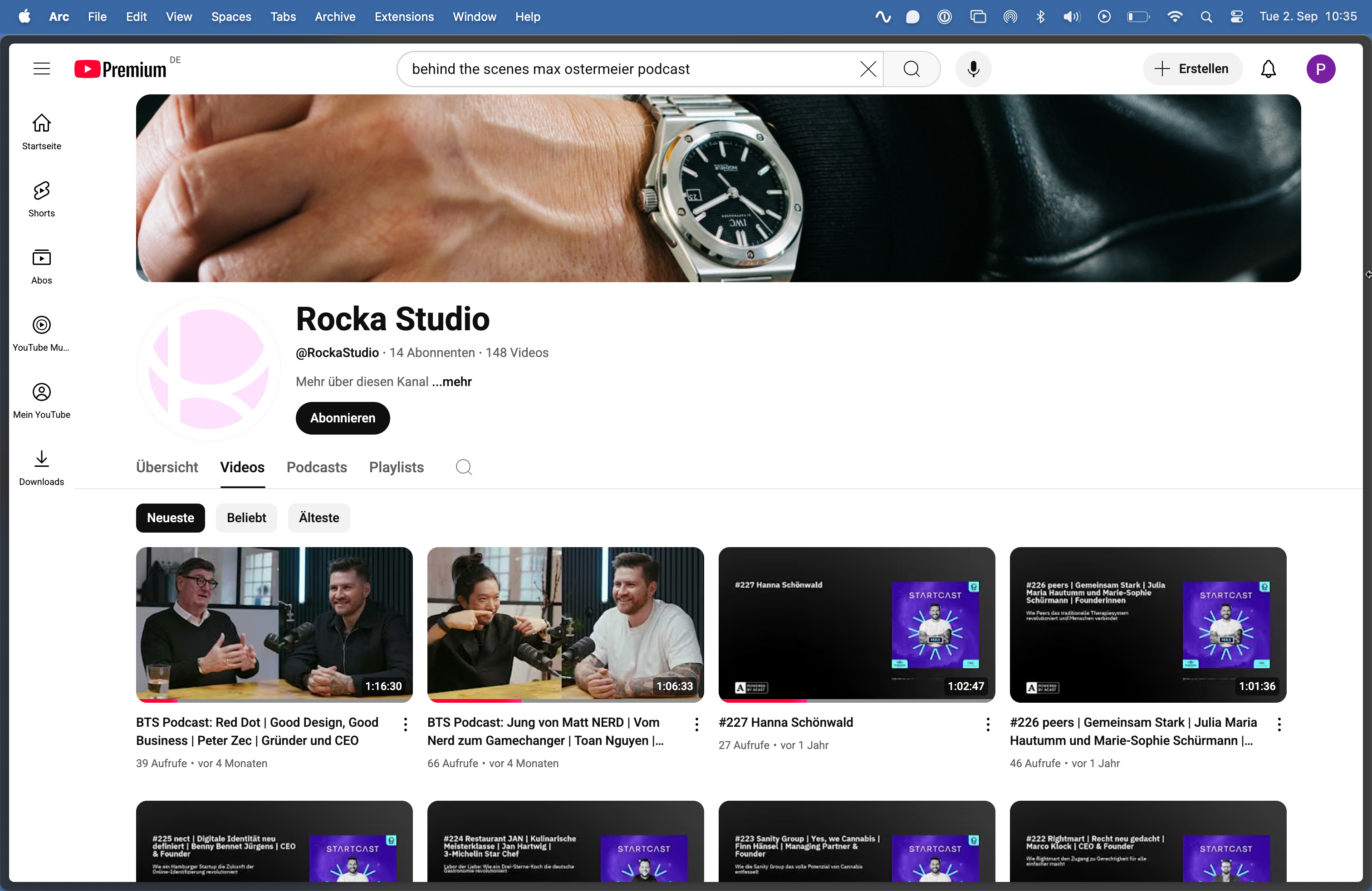
Task: Sort videos by Beliebt
Action: (246, 518)
